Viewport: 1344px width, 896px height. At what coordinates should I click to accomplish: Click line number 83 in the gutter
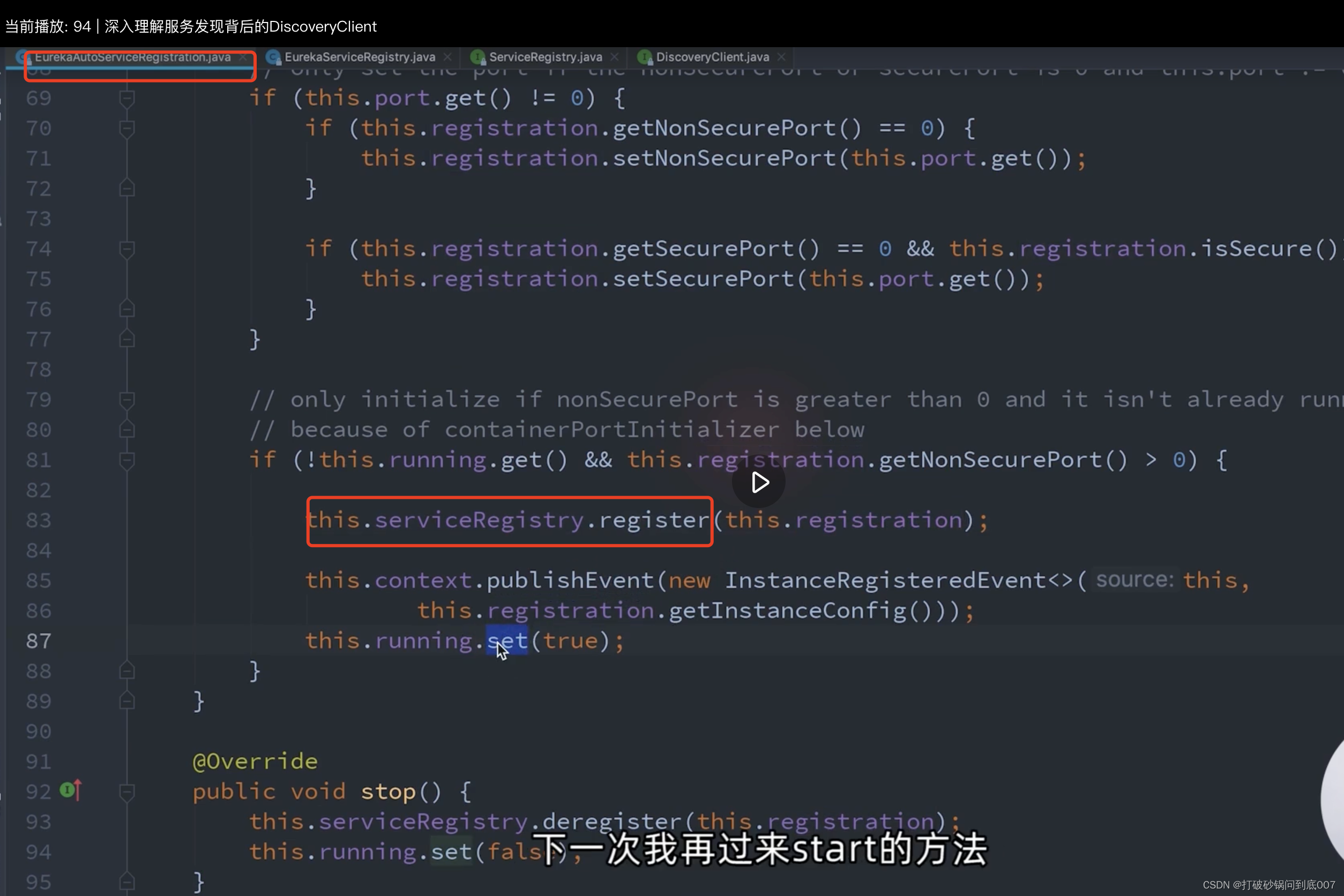pos(39,520)
